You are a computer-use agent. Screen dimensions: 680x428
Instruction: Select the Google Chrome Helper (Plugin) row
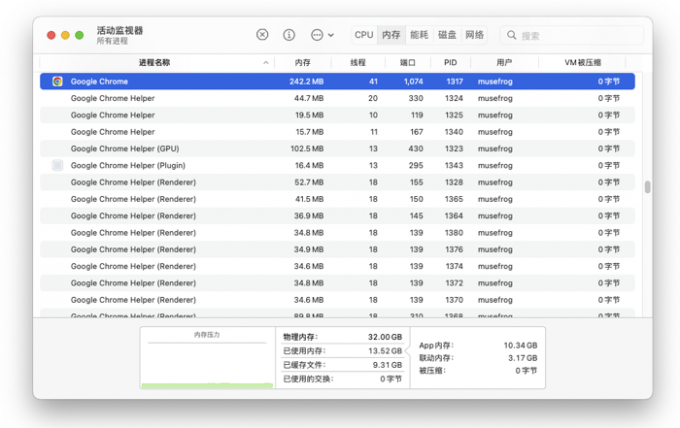coord(337,165)
